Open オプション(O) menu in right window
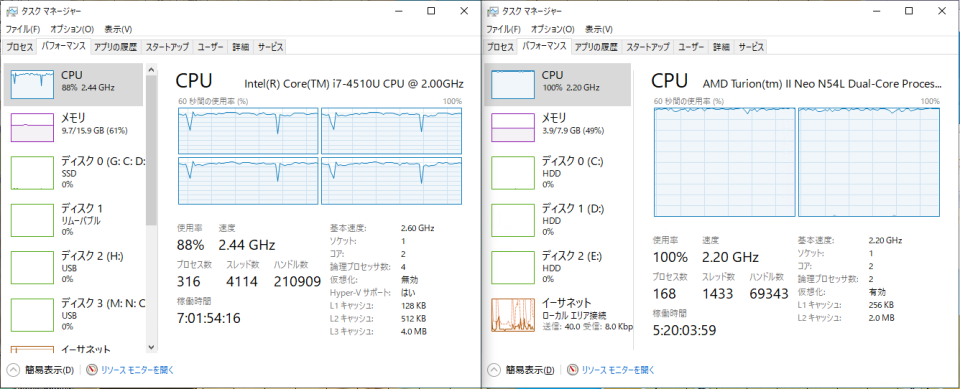This screenshot has width=960, height=389. (552, 29)
